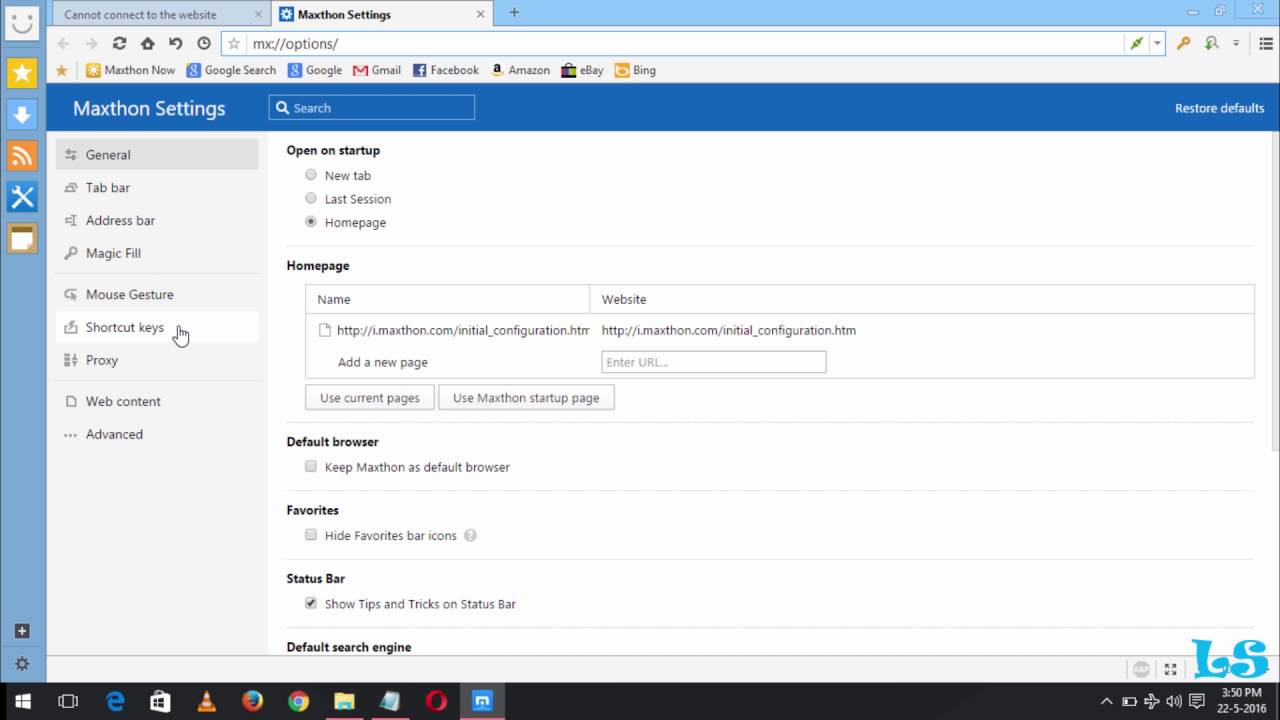Expand the address bar dropdown arrow

(1157, 43)
